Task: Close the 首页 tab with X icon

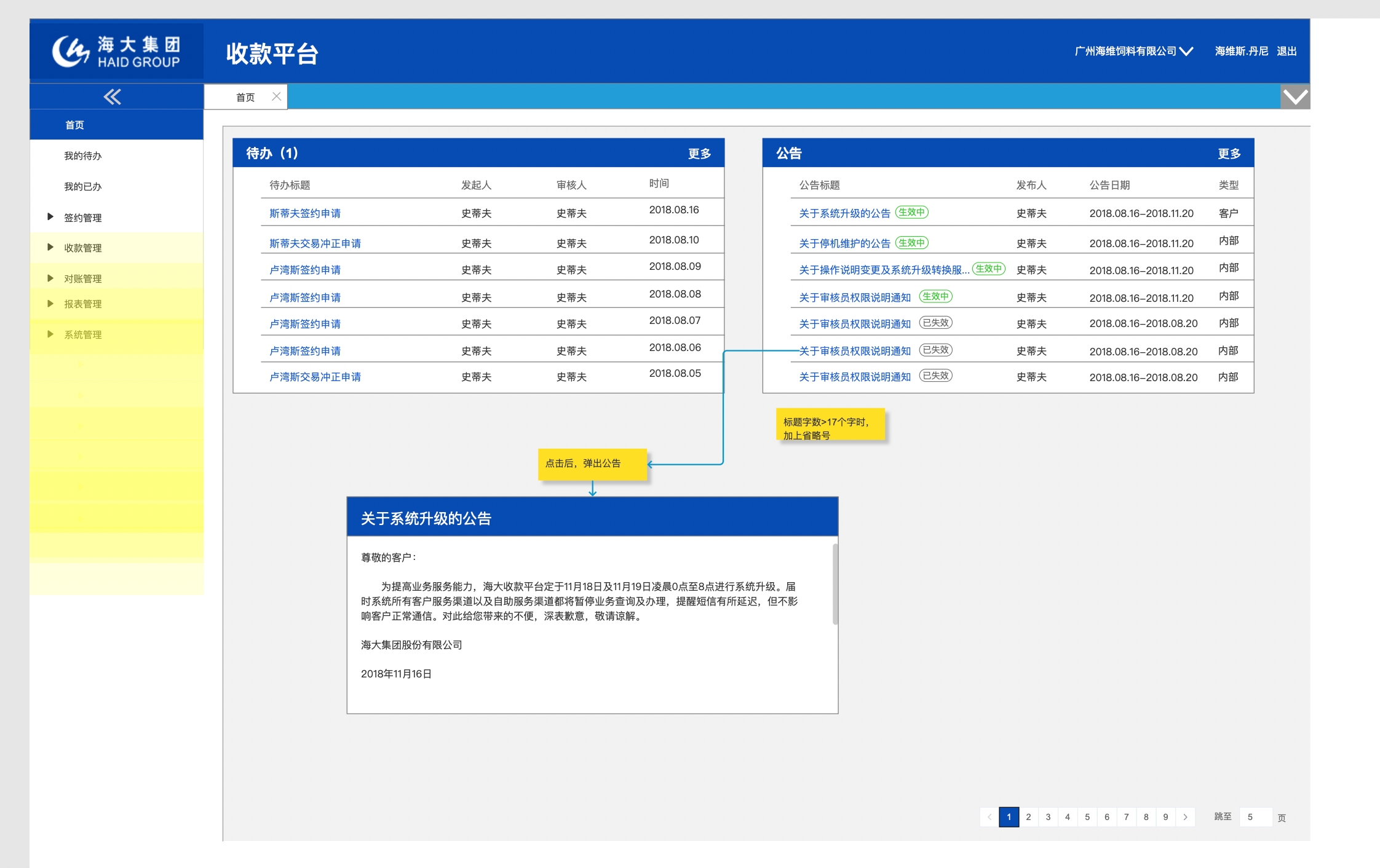Action: (276, 97)
